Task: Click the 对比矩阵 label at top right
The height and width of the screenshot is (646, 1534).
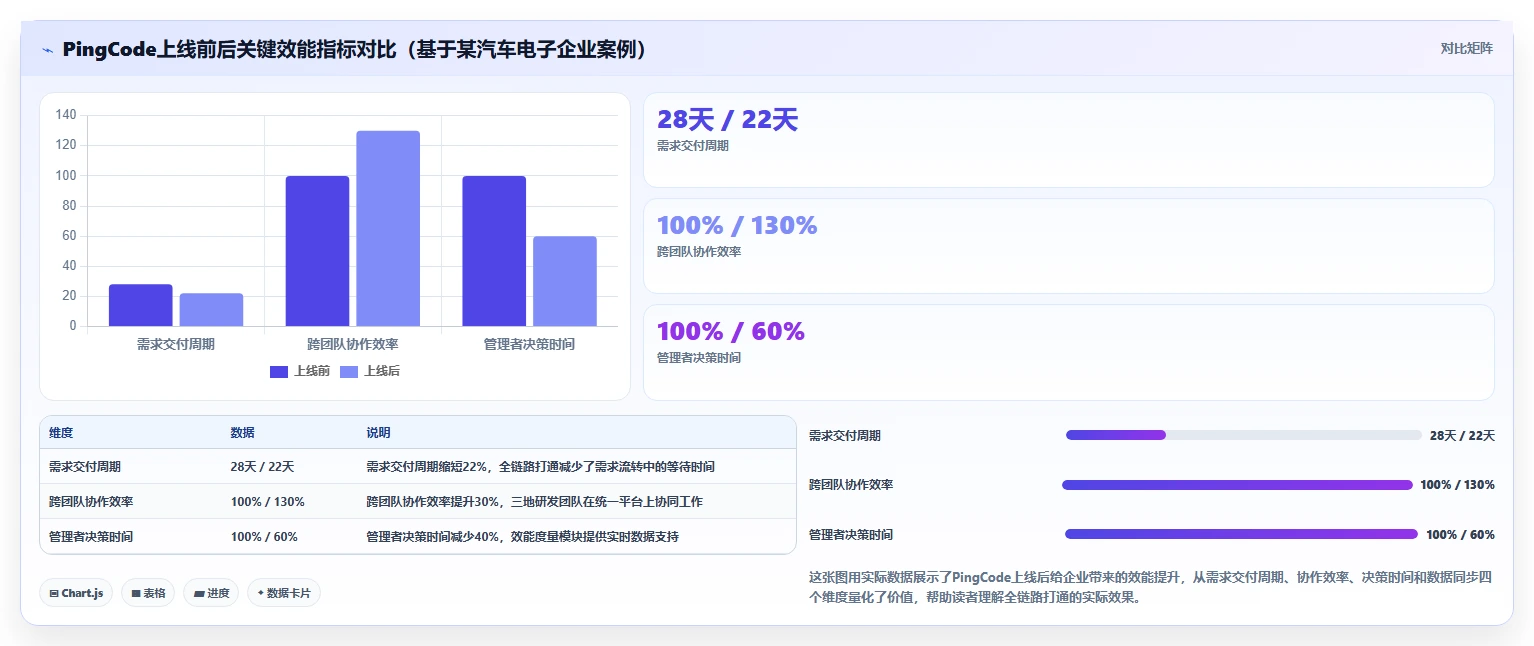Action: (x=1466, y=48)
